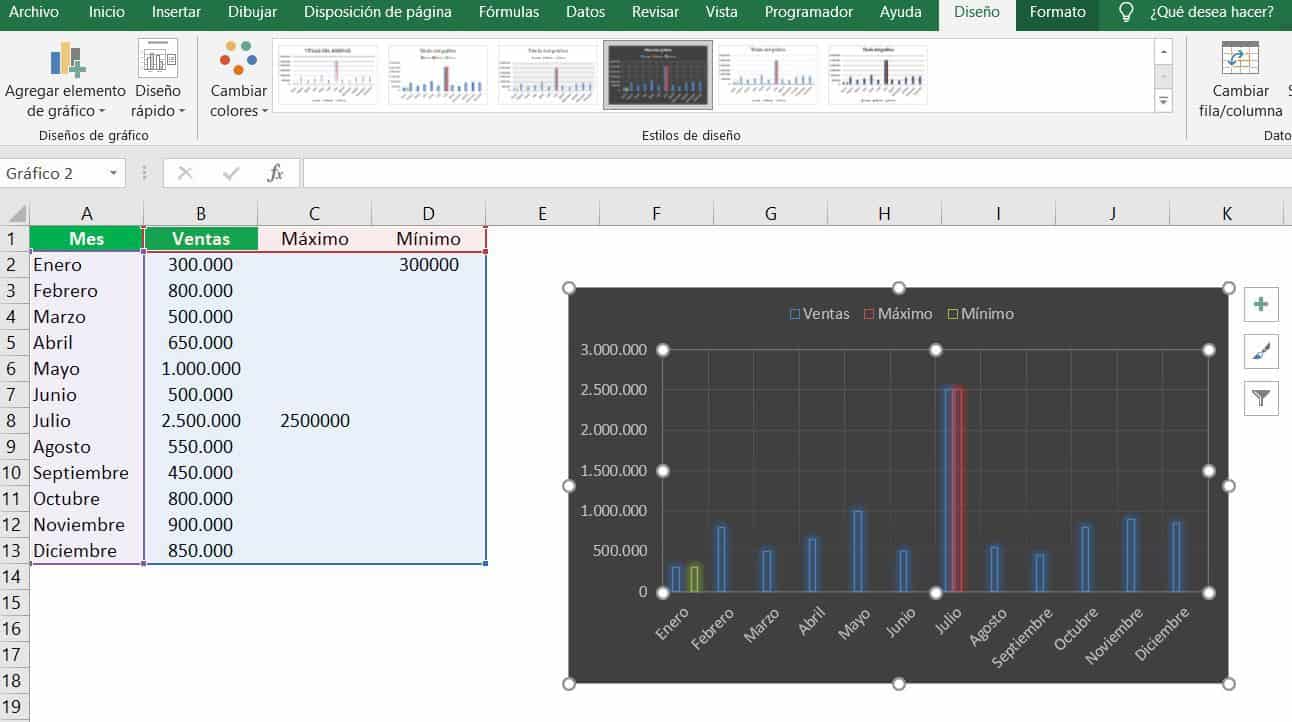Click the 3.000.000 axis label on chart
This screenshot has height=722, width=1292.
pos(614,350)
